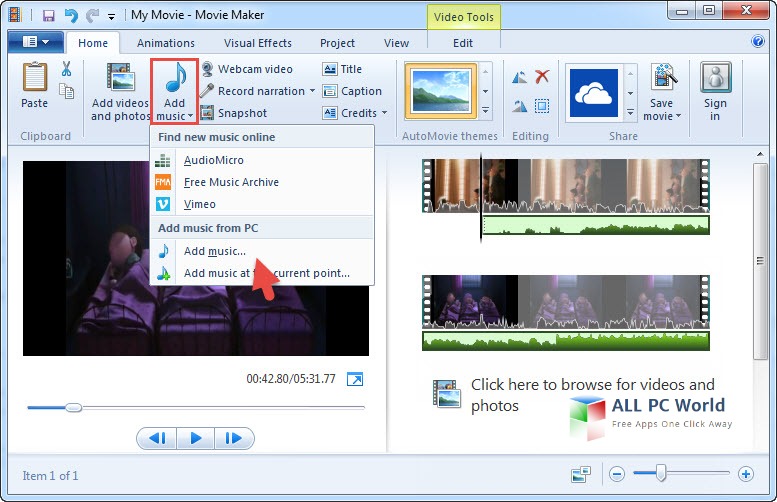The image size is (777, 502).
Task: Select the second green music track
Action: [x=566, y=341]
